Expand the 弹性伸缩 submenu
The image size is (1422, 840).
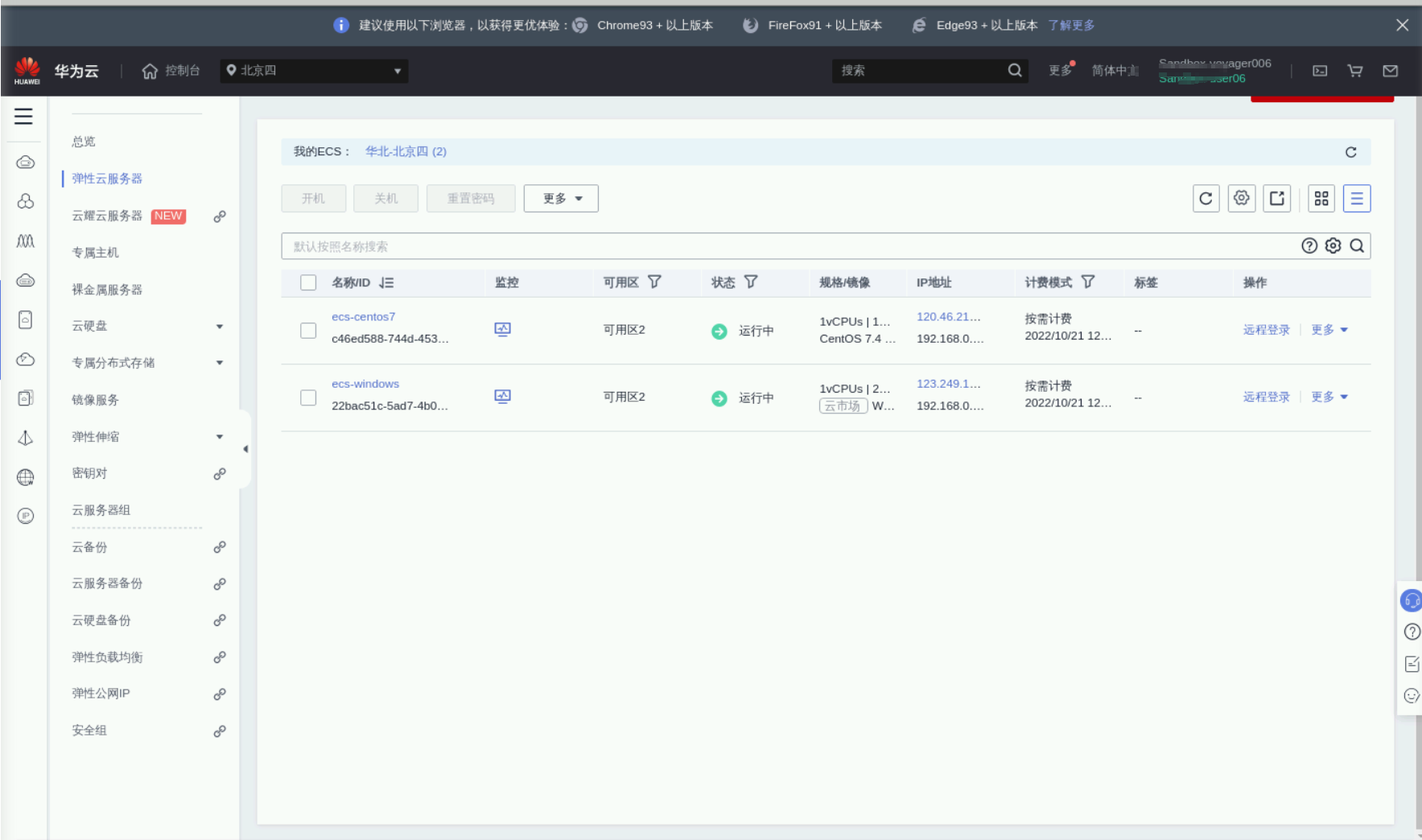coord(220,437)
